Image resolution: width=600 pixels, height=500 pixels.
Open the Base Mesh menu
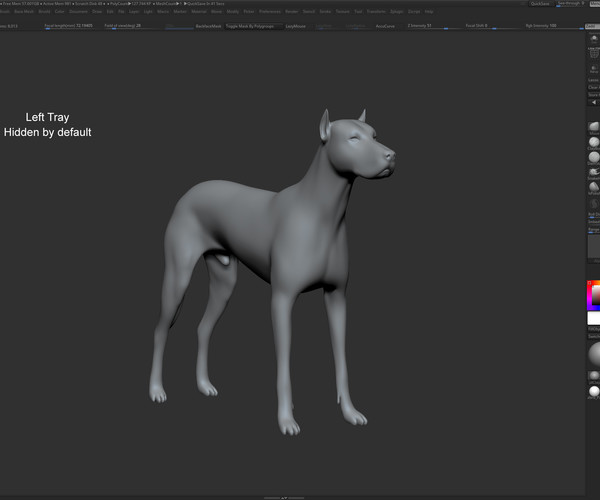[24, 11]
